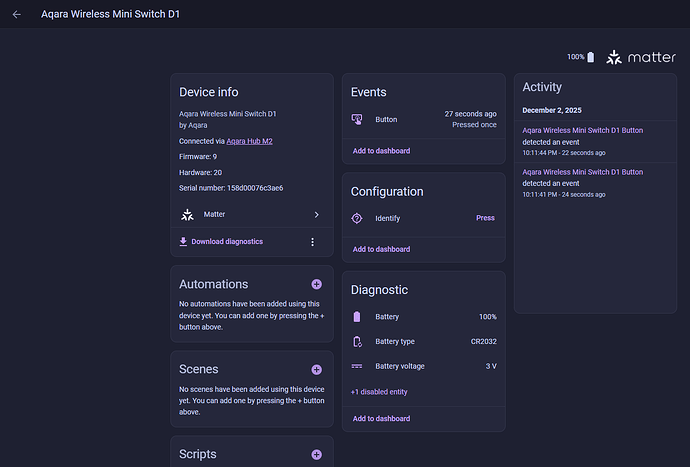Show the +1 disabled entity
Image resolution: width=690 pixels, height=467 pixels.
tap(379, 392)
